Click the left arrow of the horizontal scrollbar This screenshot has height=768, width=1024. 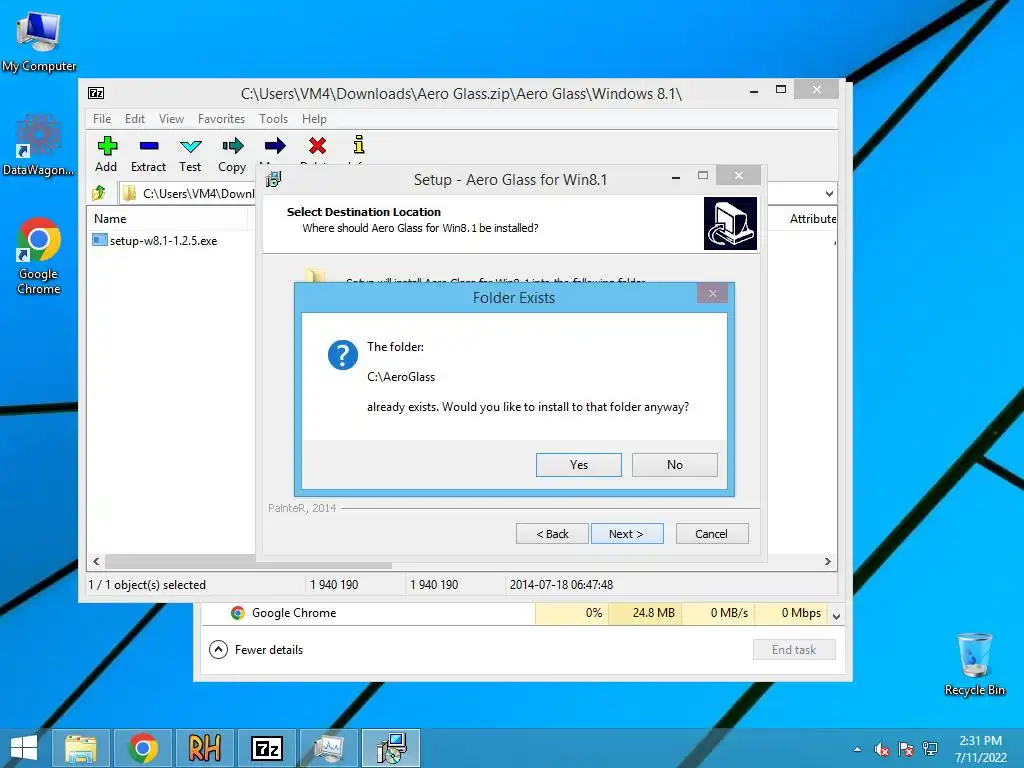coord(97,562)
